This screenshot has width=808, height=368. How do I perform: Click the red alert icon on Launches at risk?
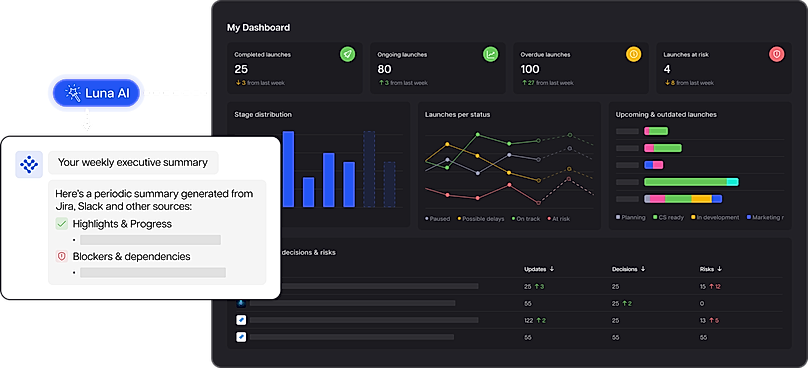click(x=777, y=54)
